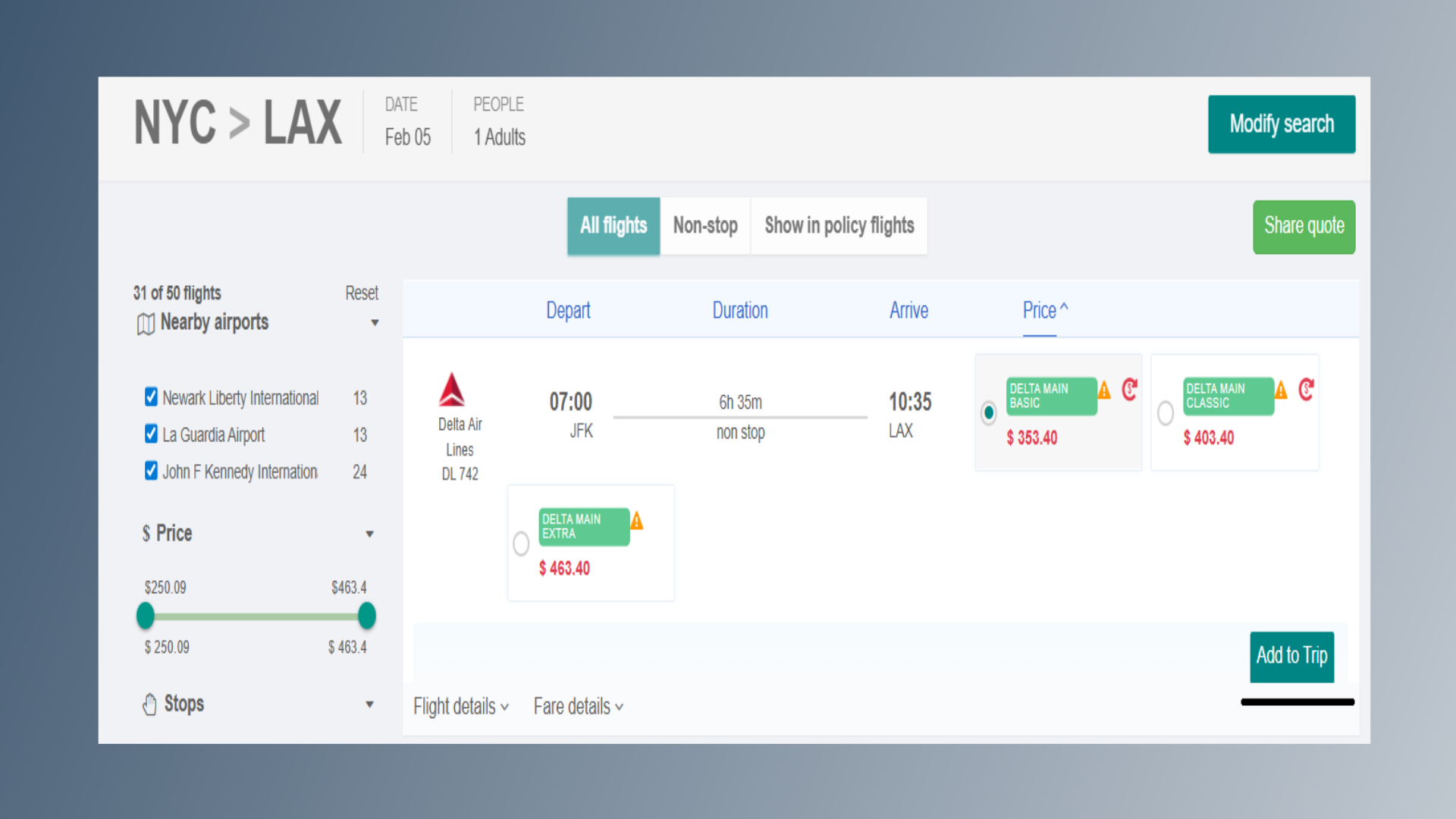The width and height of the screenshot is (1456, 819).
Task: Select the Delta Main Extra fare radio
Action: coord(521,543)
